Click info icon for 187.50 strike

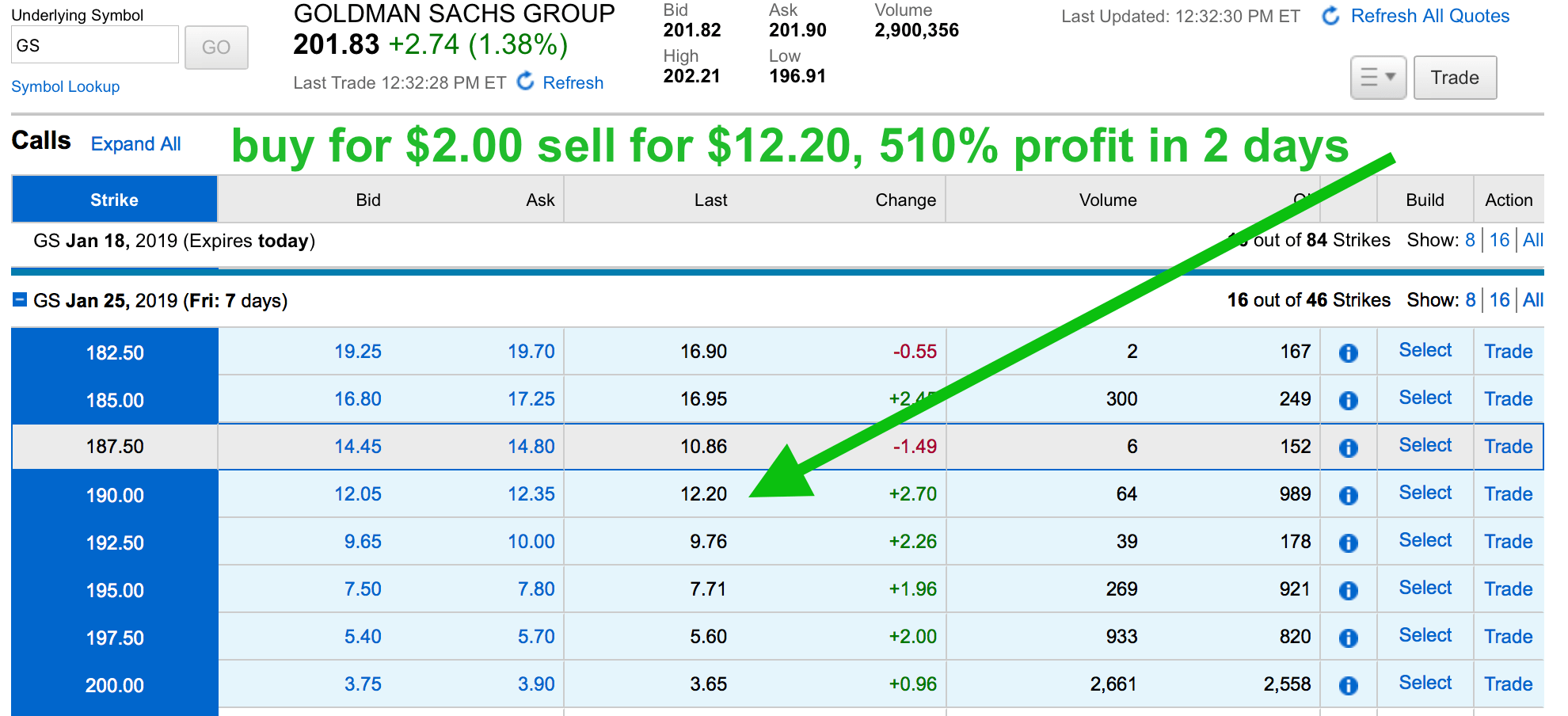(x=1348, y=447)
